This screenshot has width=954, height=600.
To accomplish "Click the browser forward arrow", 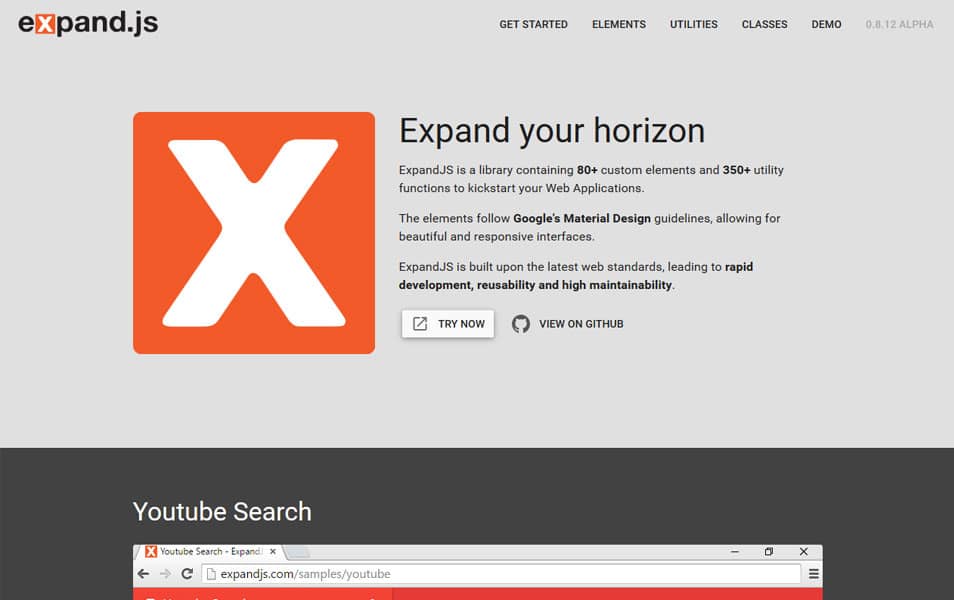I will (x=165, y=574).
